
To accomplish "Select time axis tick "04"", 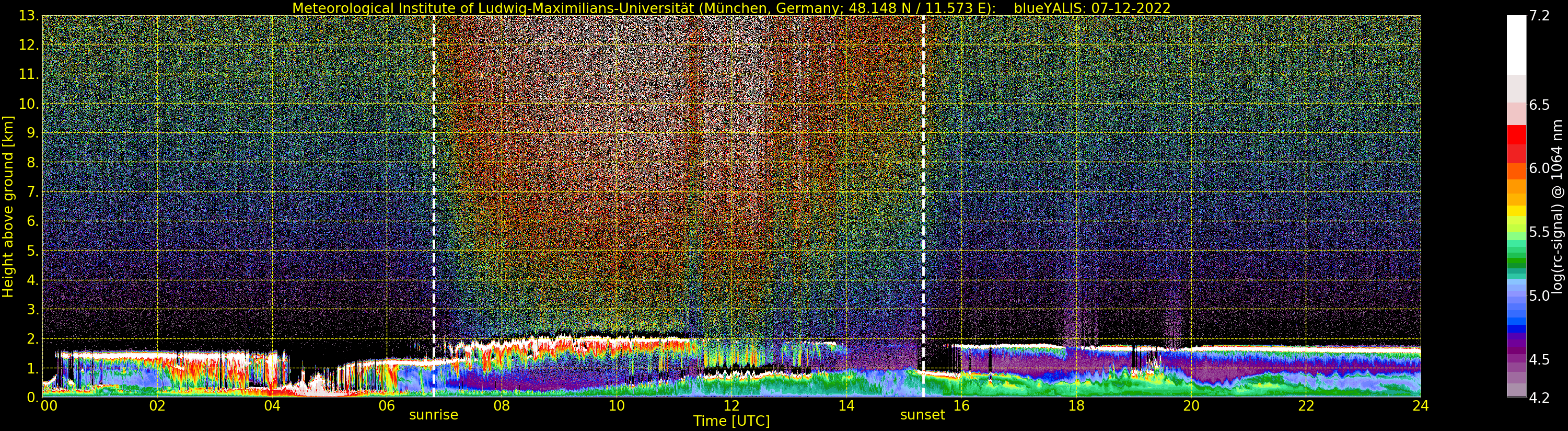I will pyautogui.click(x=272, y=406).
